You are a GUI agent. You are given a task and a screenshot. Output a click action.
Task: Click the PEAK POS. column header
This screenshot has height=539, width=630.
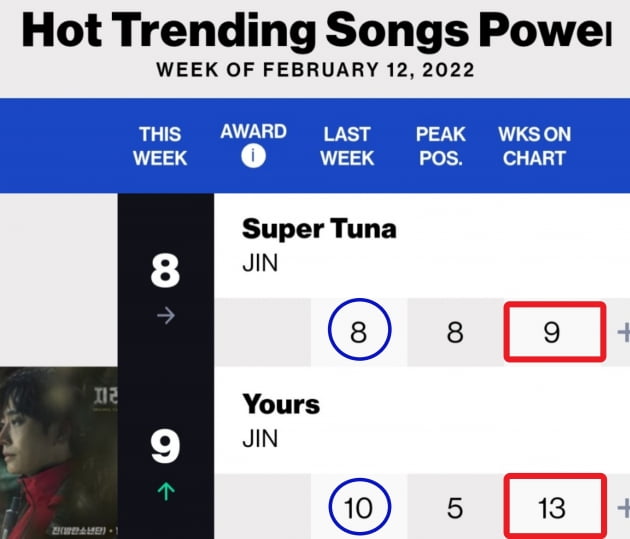(x=441, y=146)
